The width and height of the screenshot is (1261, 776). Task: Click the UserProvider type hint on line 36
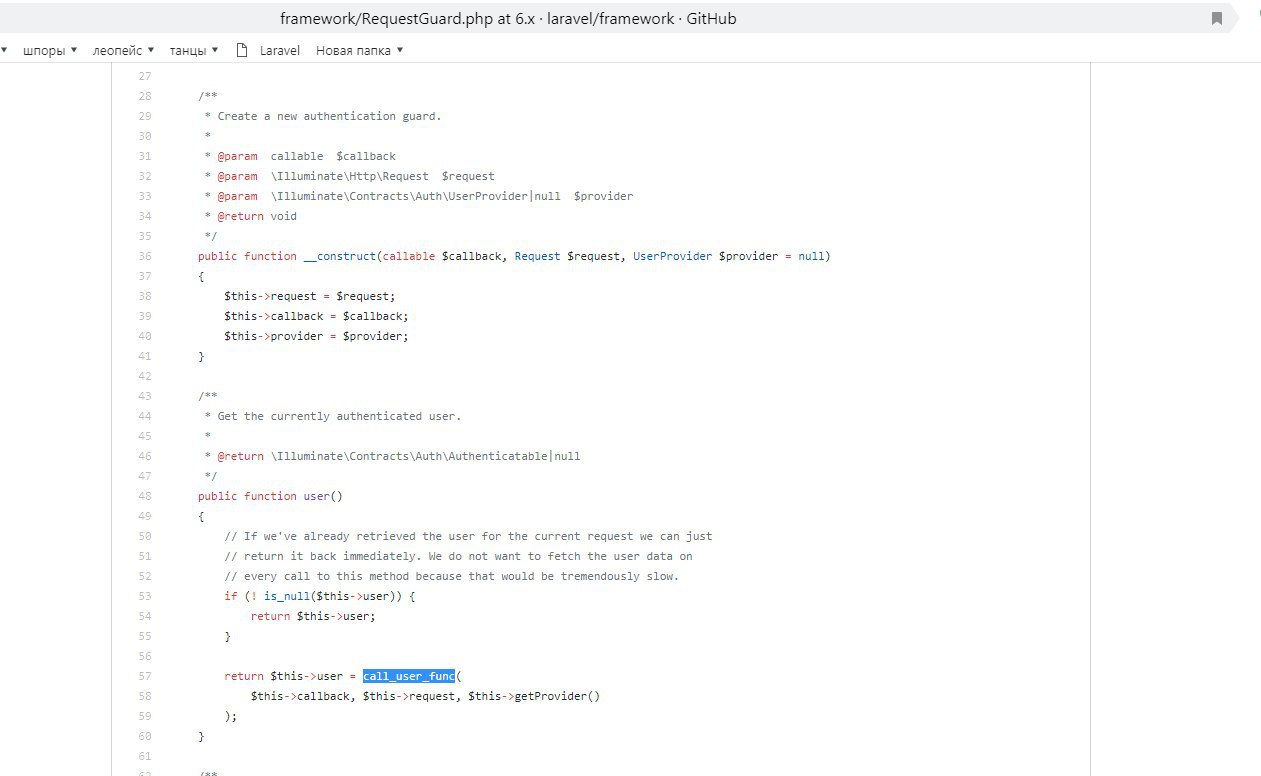pyautogui.click(x=672, y=256)
